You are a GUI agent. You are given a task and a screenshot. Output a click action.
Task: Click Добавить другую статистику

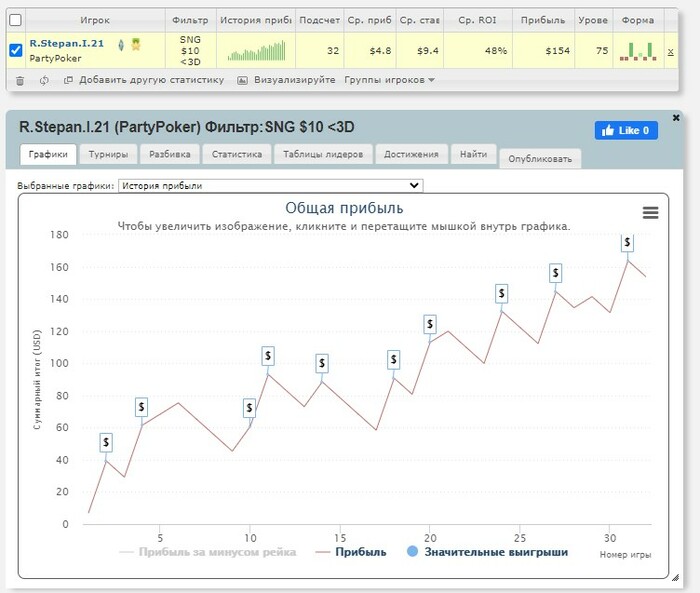(151, 80)
